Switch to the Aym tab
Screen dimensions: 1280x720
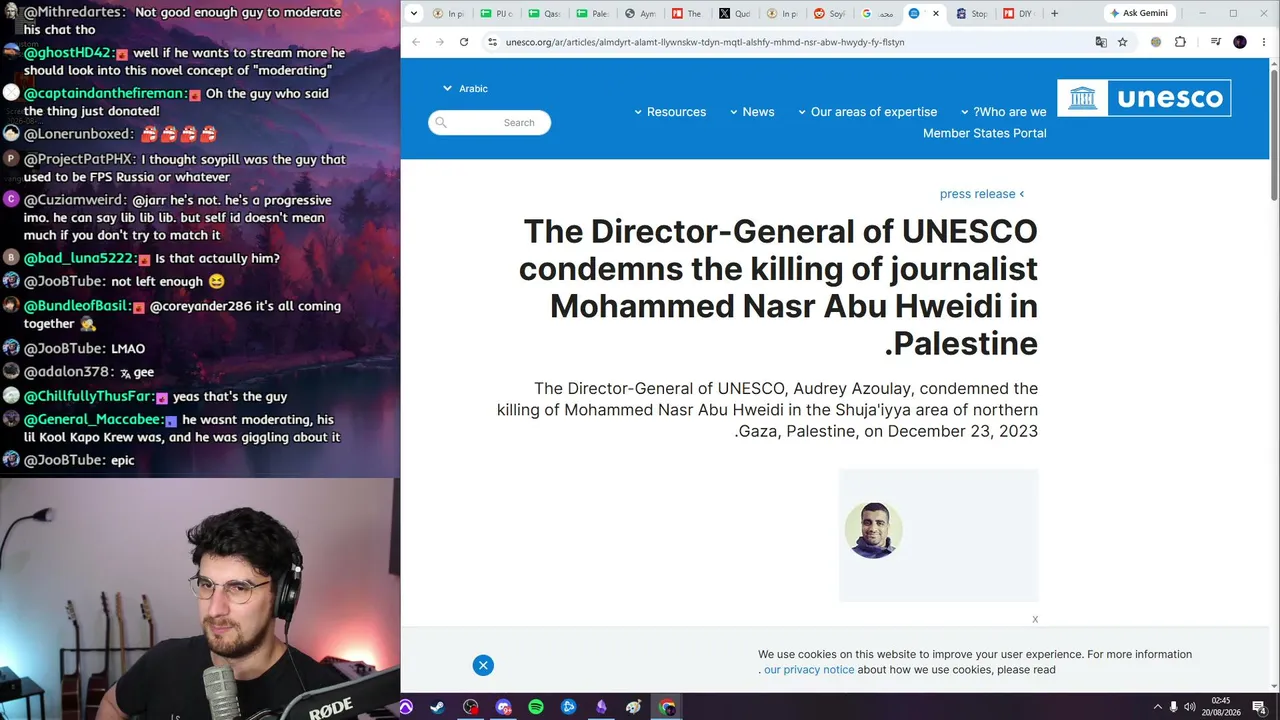pyautogui.click(x=640, y=14)
